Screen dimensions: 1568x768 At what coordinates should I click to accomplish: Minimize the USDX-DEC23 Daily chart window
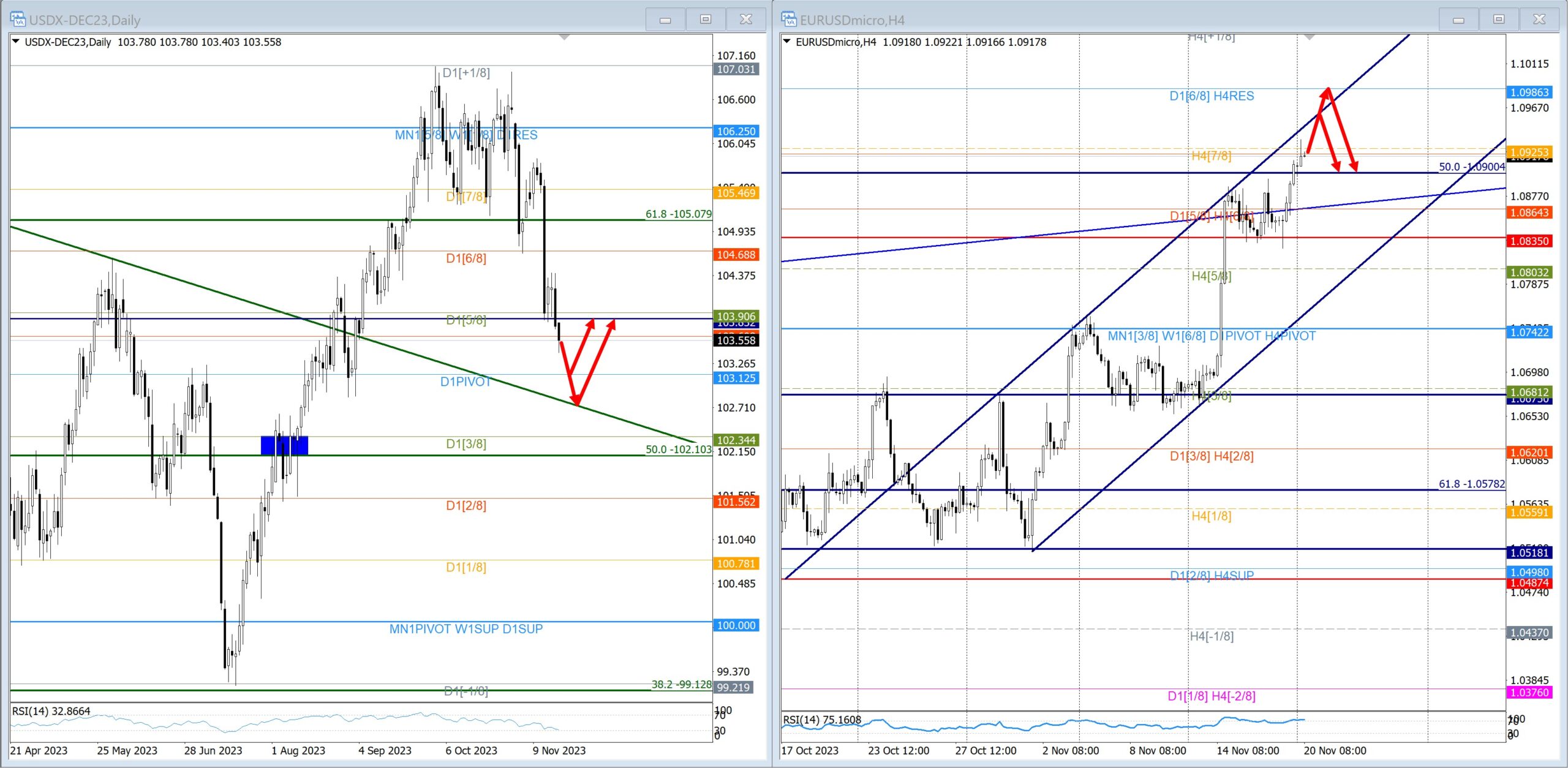coord(665,20)
